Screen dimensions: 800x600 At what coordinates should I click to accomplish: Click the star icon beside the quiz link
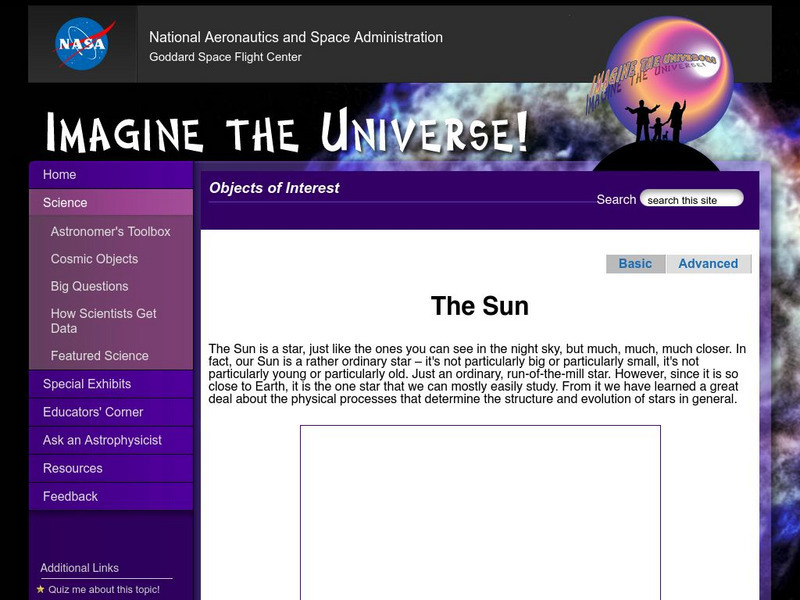click(42, 590)
